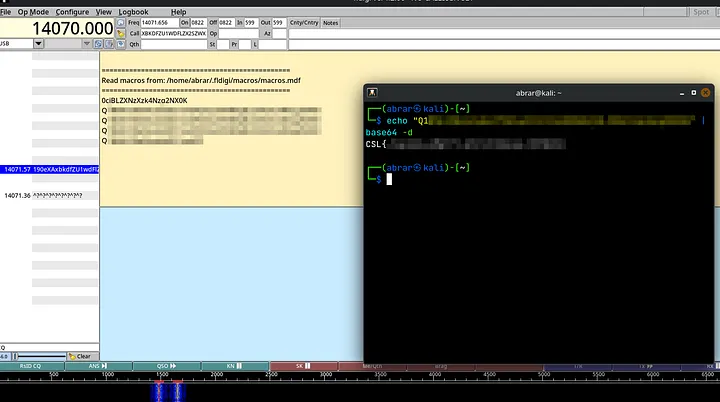Click the Qth input field
This screenshot has width=720, height=402.
tap(174, 44)
